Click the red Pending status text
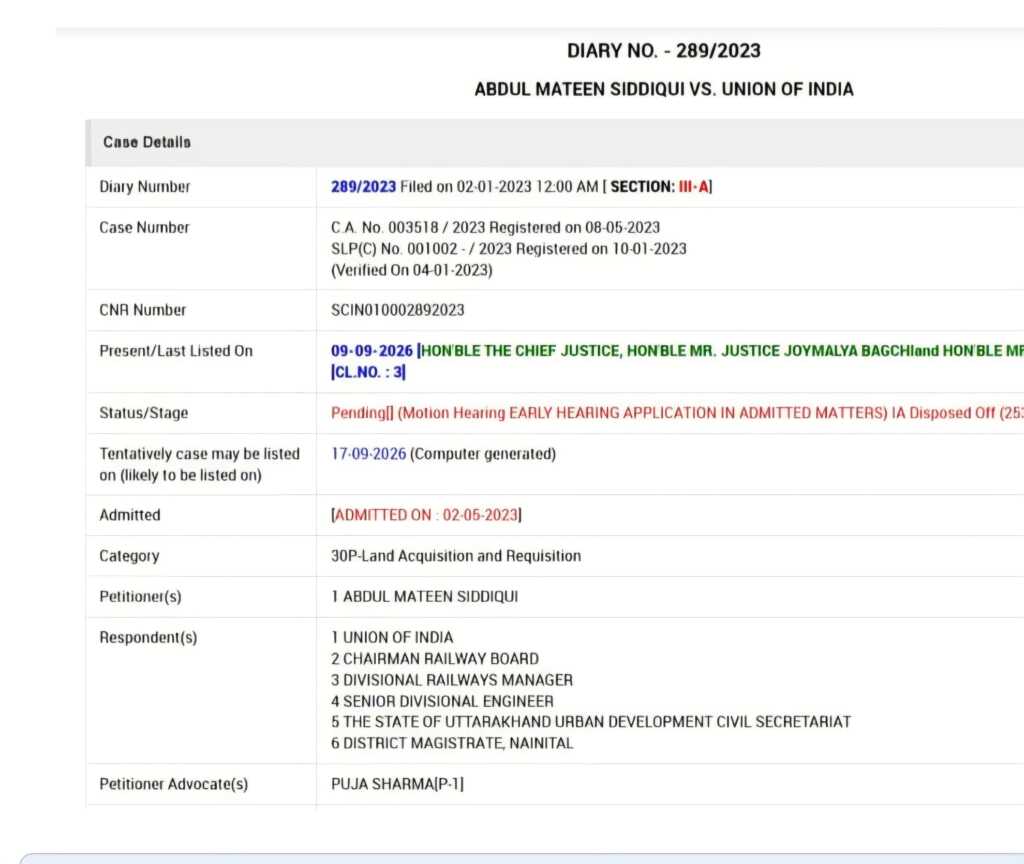This screenshot has width=1024, height=864. coord(360,413)
